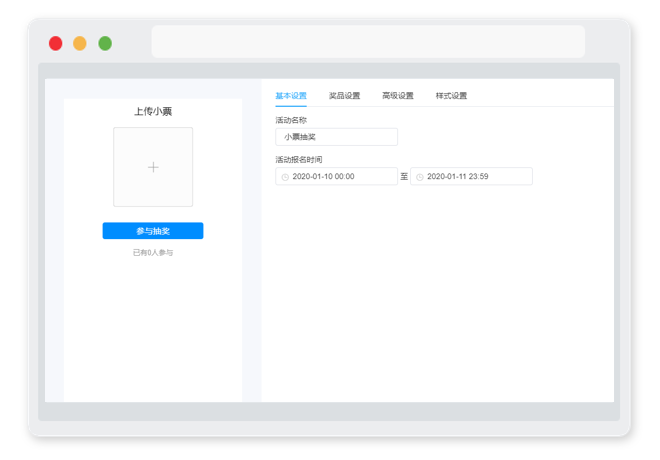This screenshot has height=460, width=660.
Task: Click the clock icon in end date field
Action: pyautogui.click(x=420, y=177)
